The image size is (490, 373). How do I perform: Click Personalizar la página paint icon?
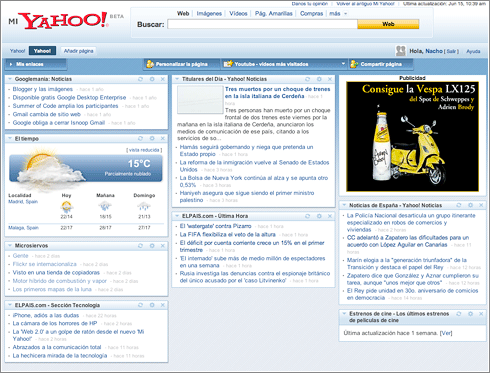click(150, 64)
